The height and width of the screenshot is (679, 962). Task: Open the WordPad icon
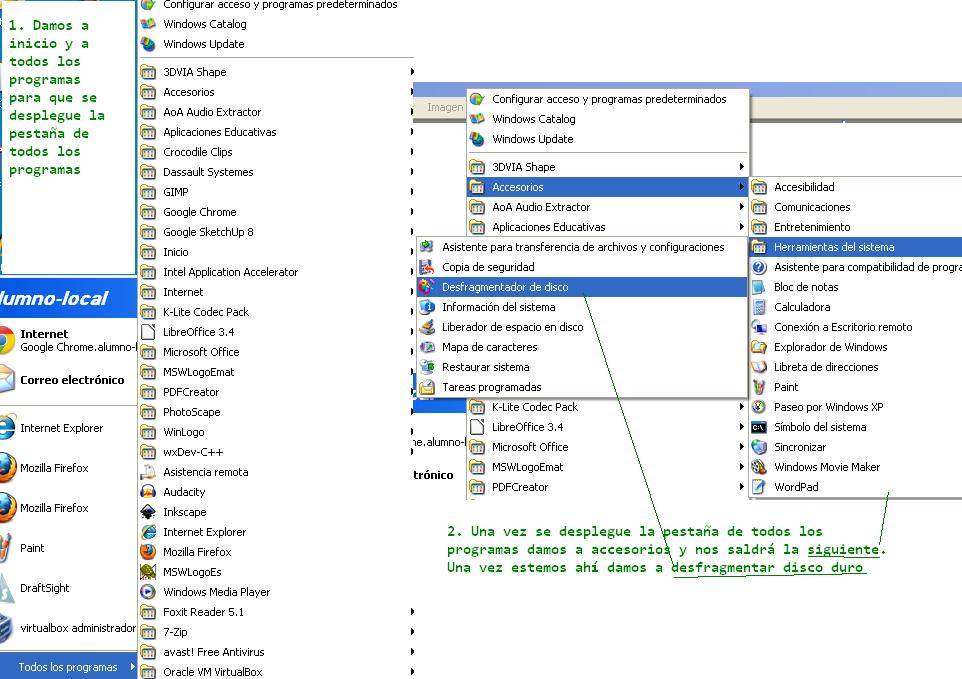(759, 487)
